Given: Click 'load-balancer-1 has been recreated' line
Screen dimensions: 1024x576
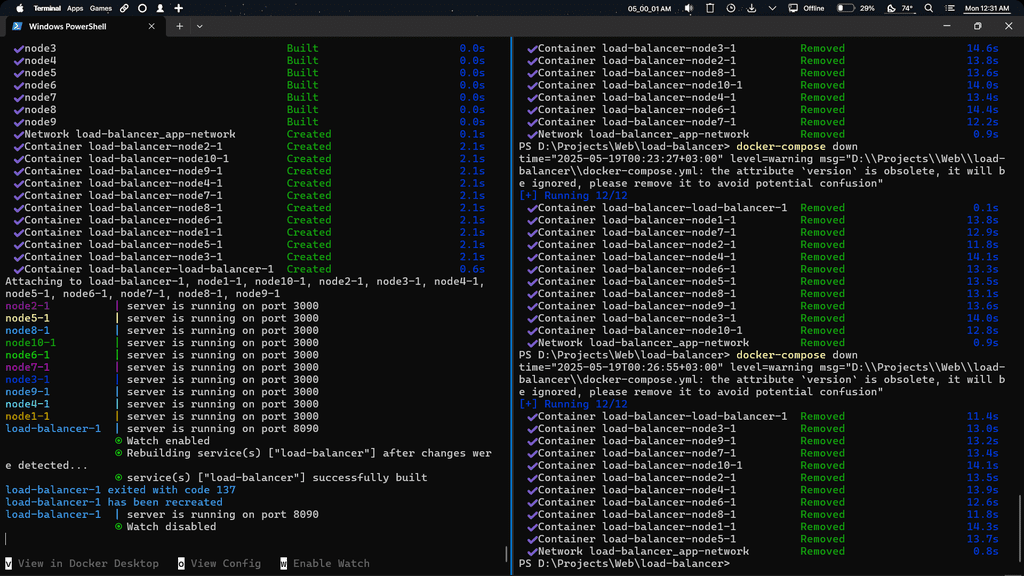Looking at the screenshot, I should tap(114, 502).
